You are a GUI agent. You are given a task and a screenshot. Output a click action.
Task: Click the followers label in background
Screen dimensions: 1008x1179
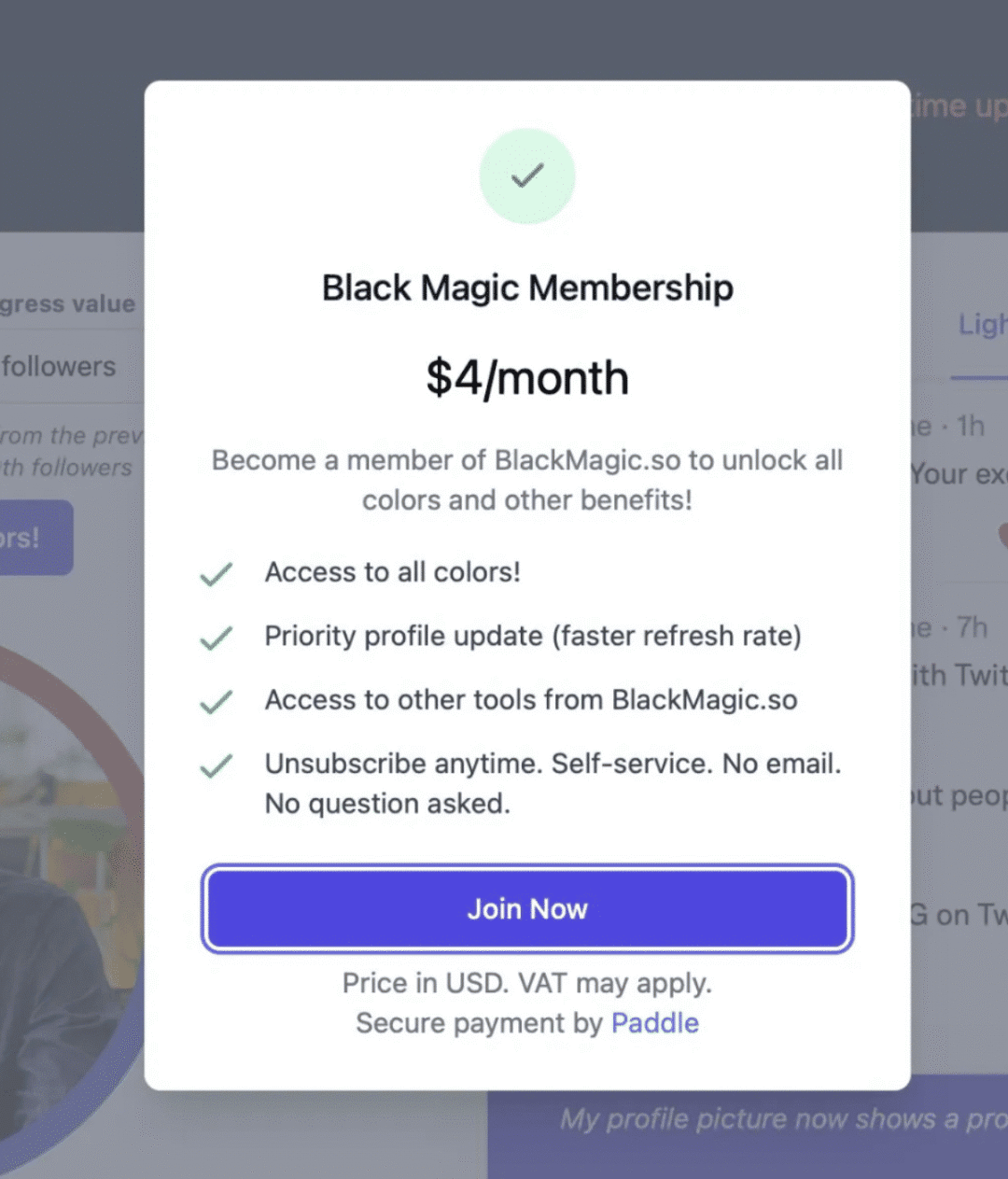59,367
